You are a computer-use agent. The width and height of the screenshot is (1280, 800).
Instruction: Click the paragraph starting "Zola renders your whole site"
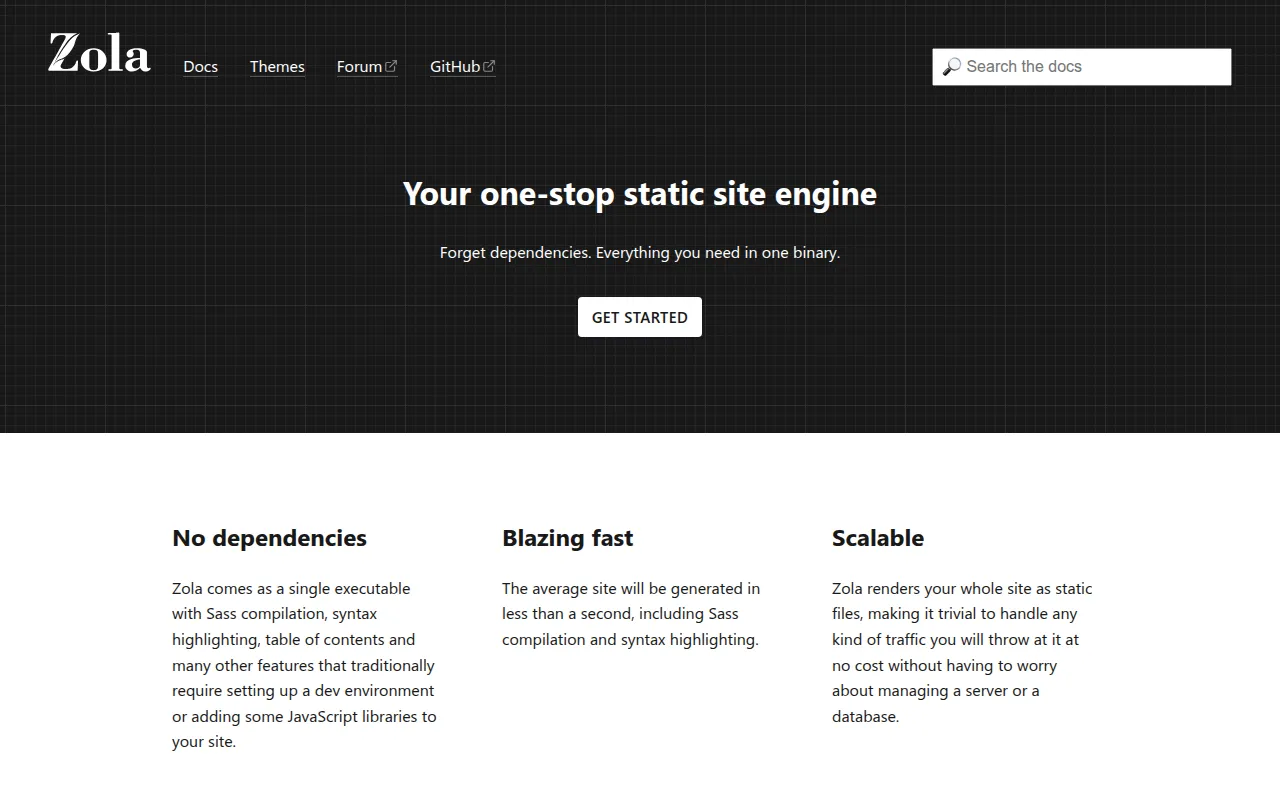click(962, 652)
